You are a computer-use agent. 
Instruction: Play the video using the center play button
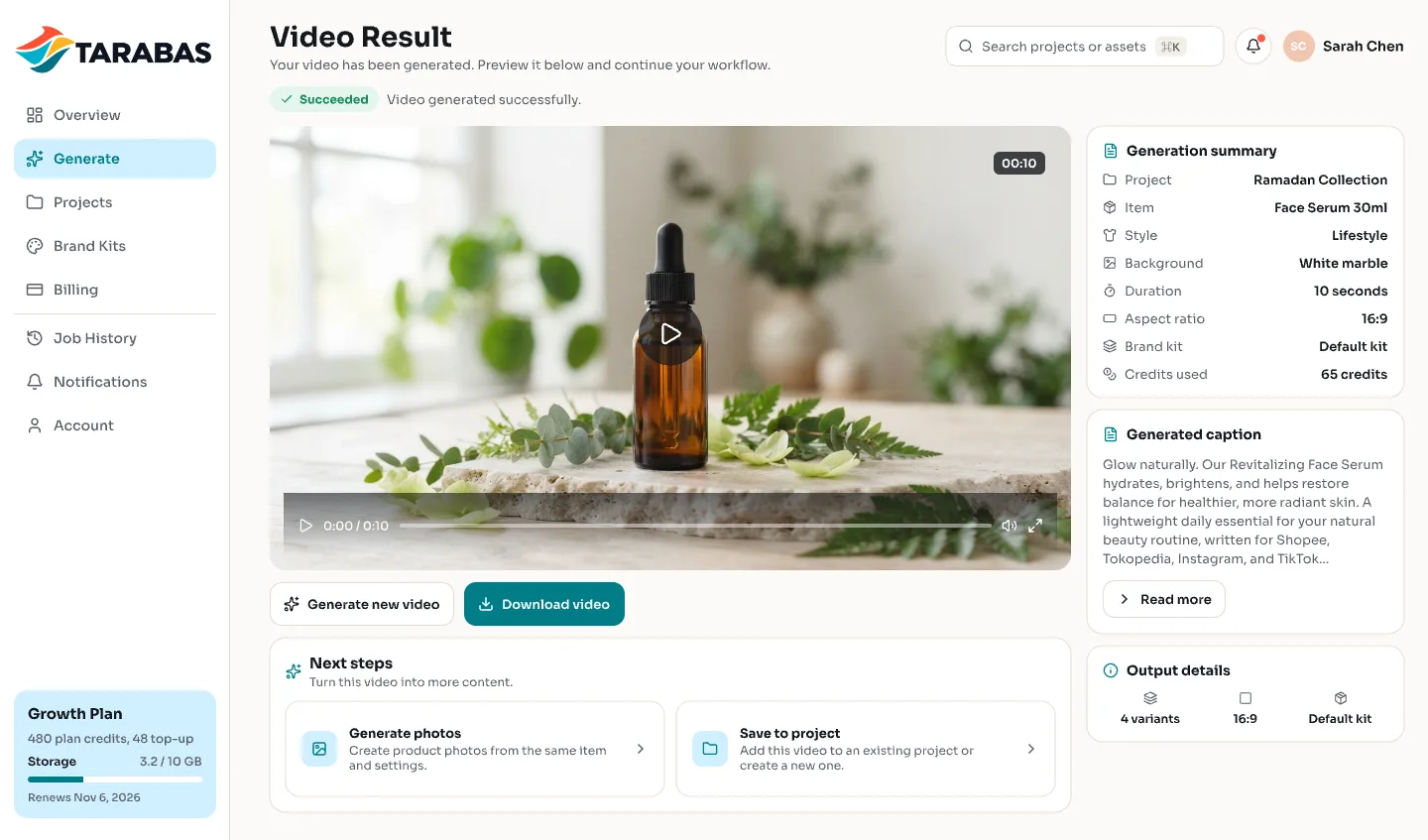tap(670, 334)
